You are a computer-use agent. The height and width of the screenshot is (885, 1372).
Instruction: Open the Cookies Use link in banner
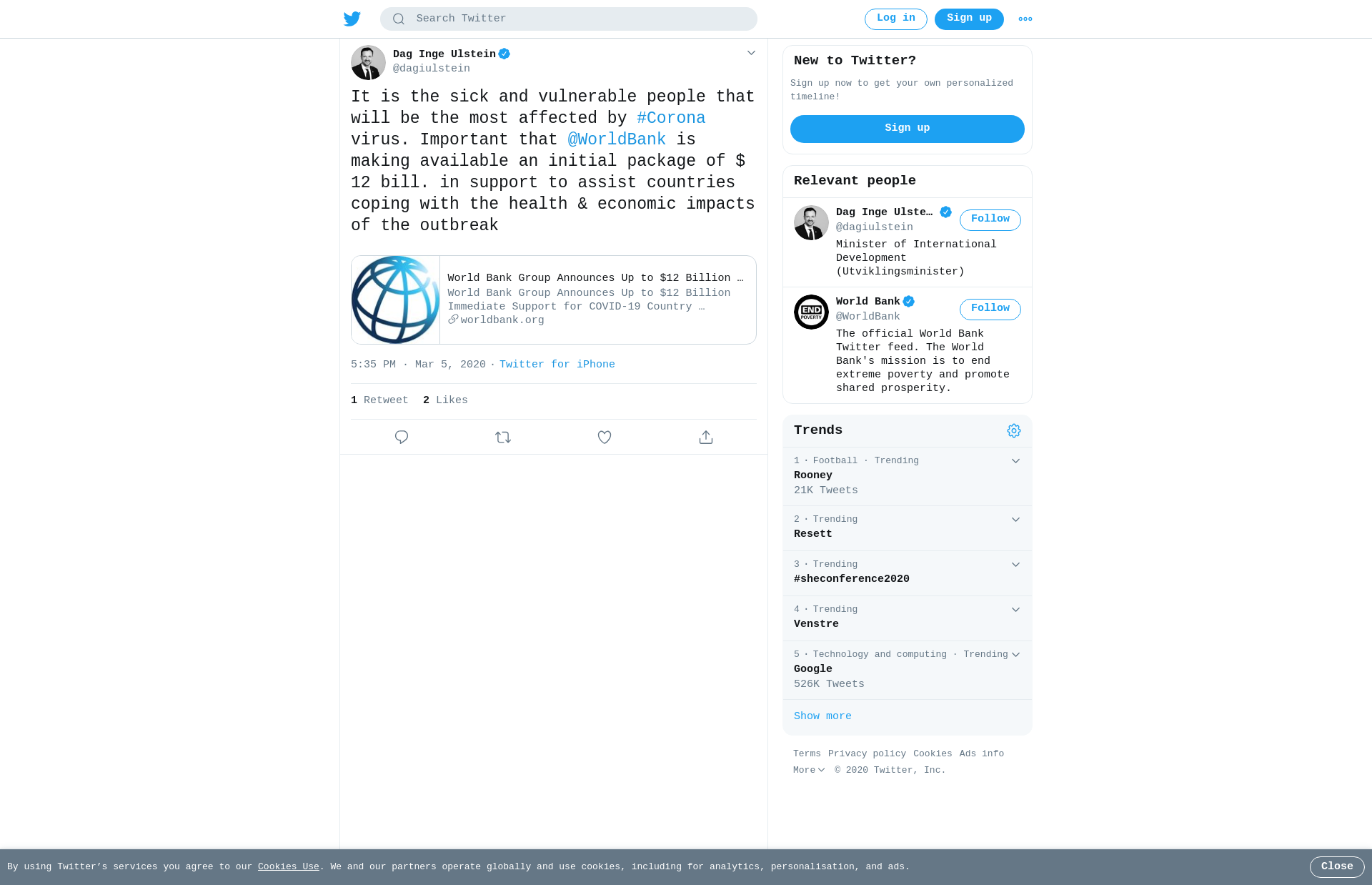289,866
